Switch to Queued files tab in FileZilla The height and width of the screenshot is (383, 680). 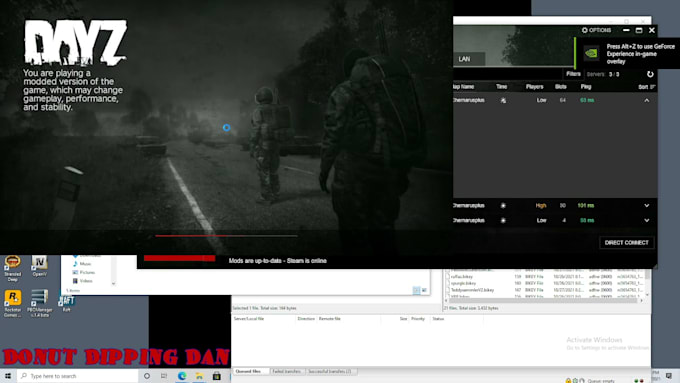(x=248, y=371)
